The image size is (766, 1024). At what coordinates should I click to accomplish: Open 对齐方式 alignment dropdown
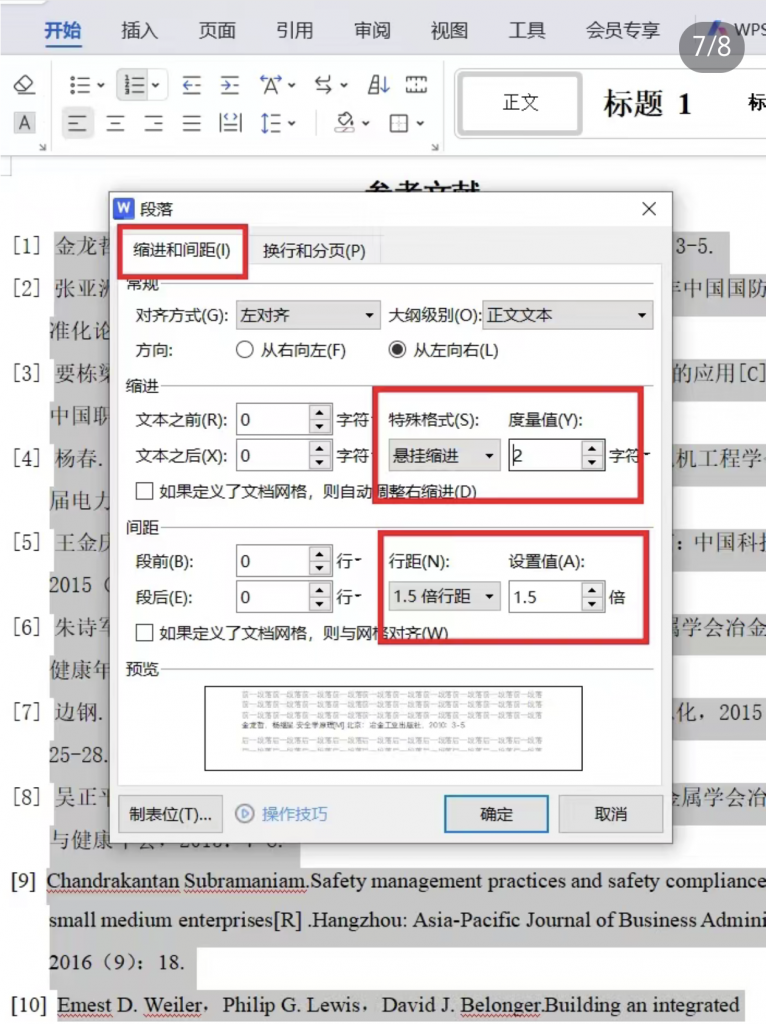[308, 315]
